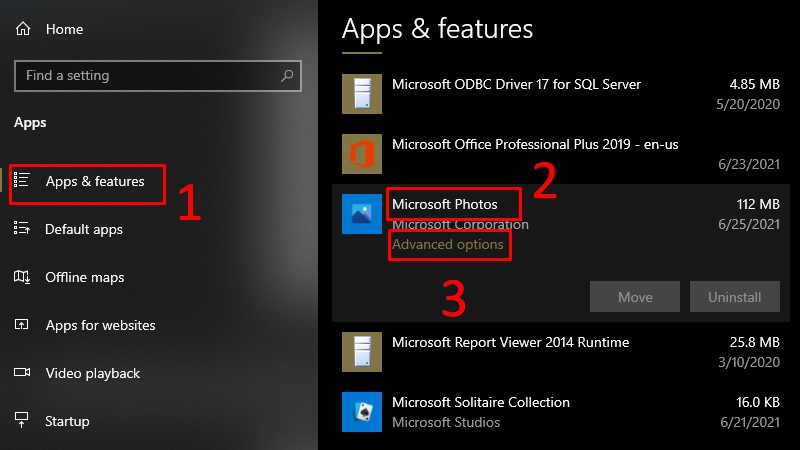Click the 3/10/2020 install date
The height and width of the screenshot is (450, 800).
(x=749, y=362)
